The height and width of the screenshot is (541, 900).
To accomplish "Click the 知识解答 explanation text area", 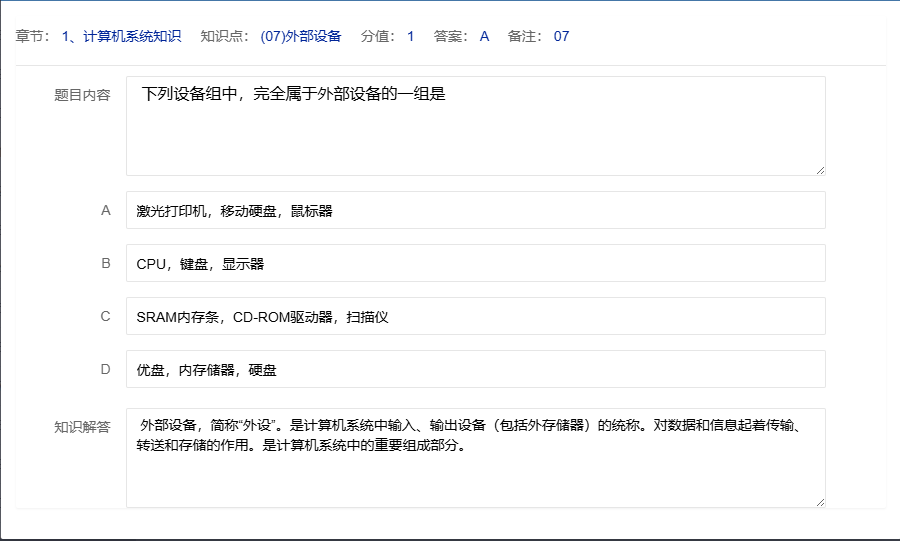I will pos(475,458).
